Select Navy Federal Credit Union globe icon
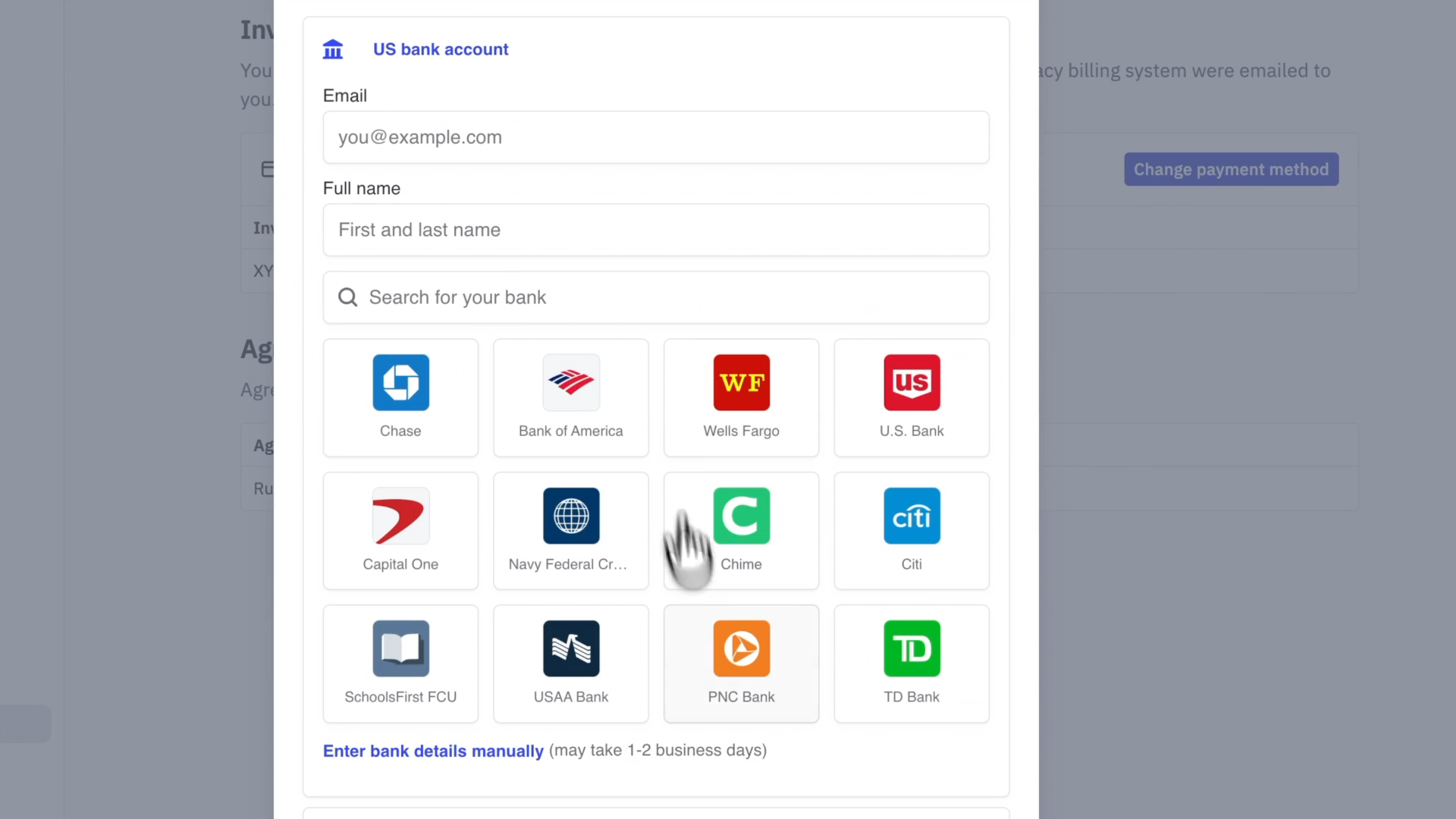The width and height of the screenshot is (1456, 819). pyautogui.click(x=571, y=516)
